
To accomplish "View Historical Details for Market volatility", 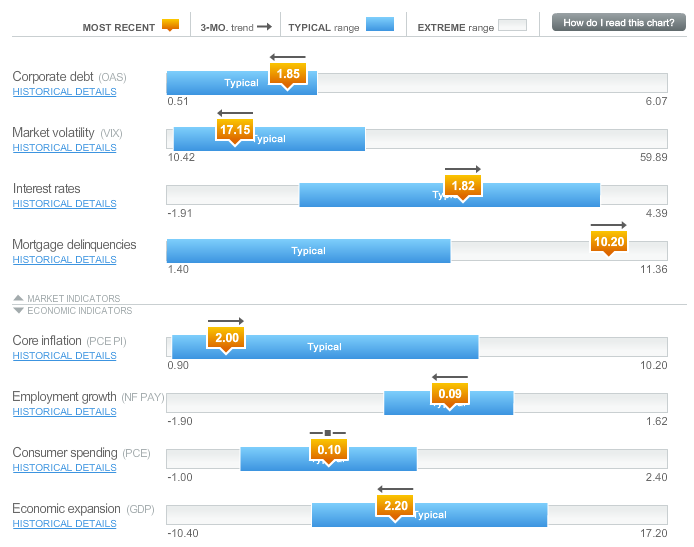I will tap(64, 148).
